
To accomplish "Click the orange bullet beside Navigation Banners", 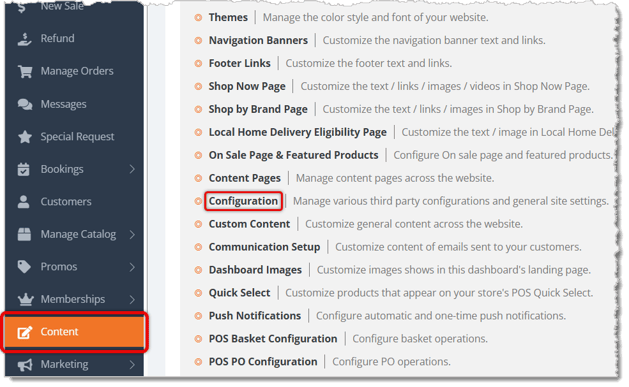I will [198, 41].
